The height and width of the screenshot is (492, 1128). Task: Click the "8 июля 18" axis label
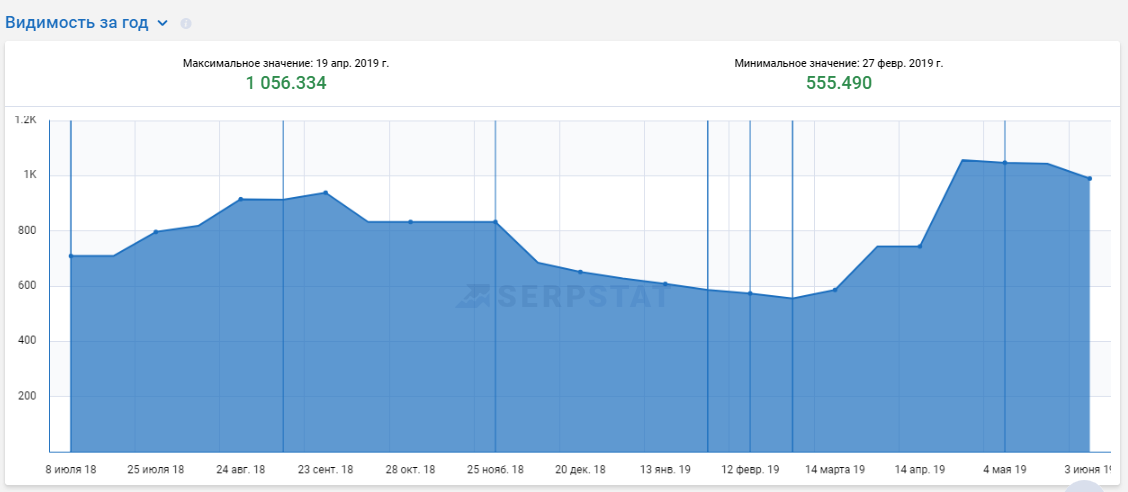click(70, 470)
